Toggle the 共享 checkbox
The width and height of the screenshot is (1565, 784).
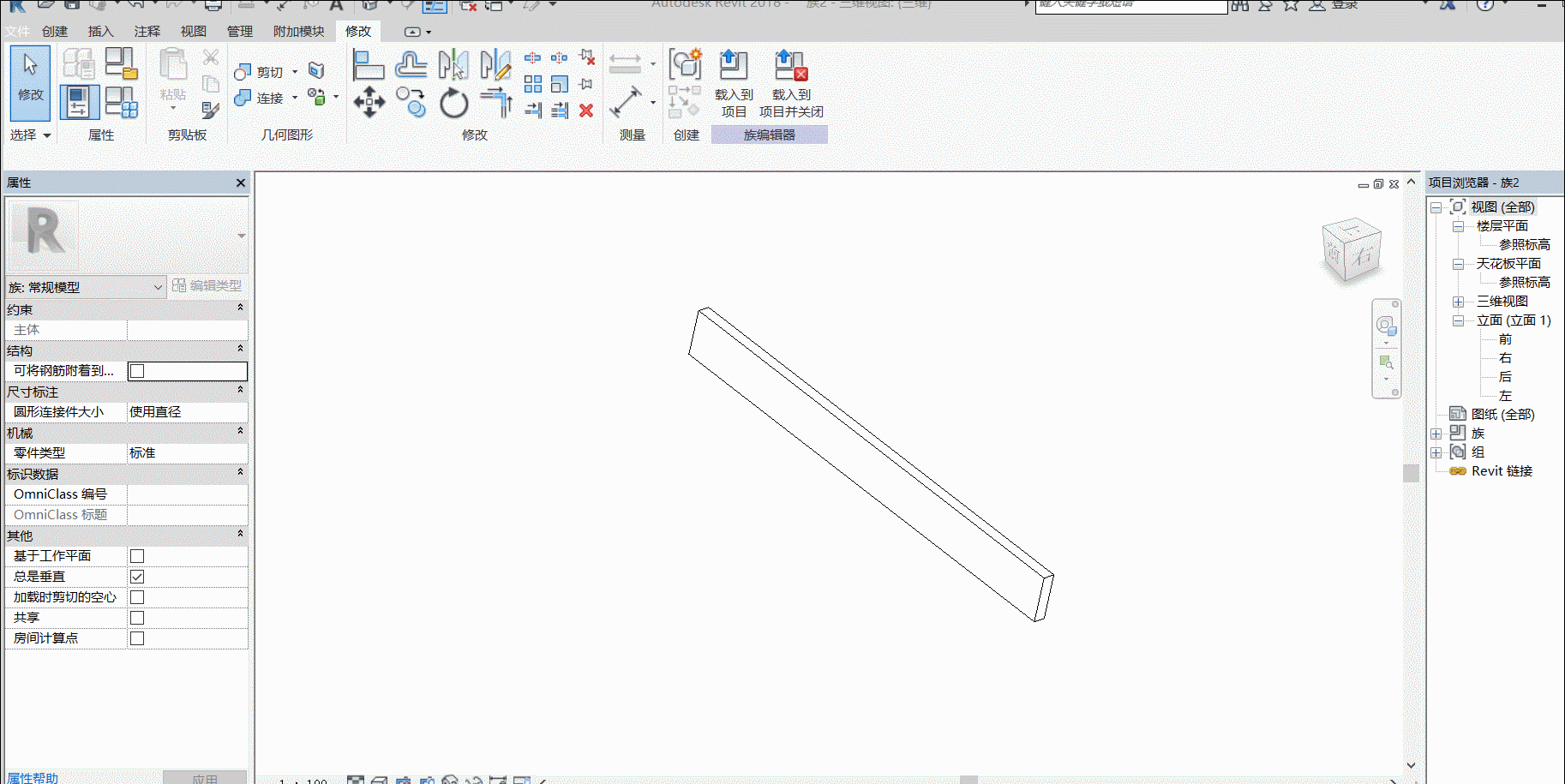(x=137, y=618)
